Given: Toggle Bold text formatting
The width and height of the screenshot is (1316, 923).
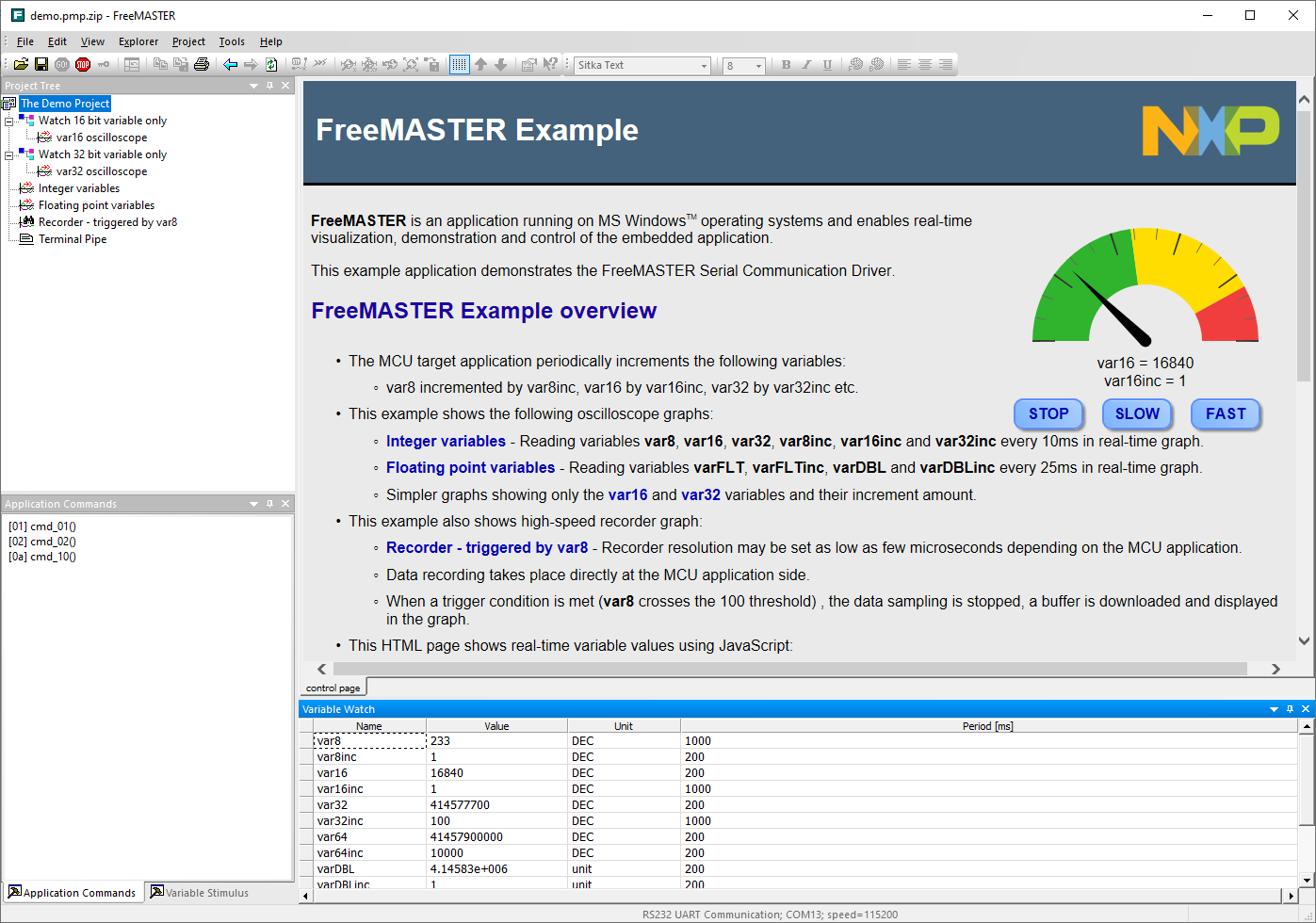Looking at the screenshot, I should click(x=787, y=65).
